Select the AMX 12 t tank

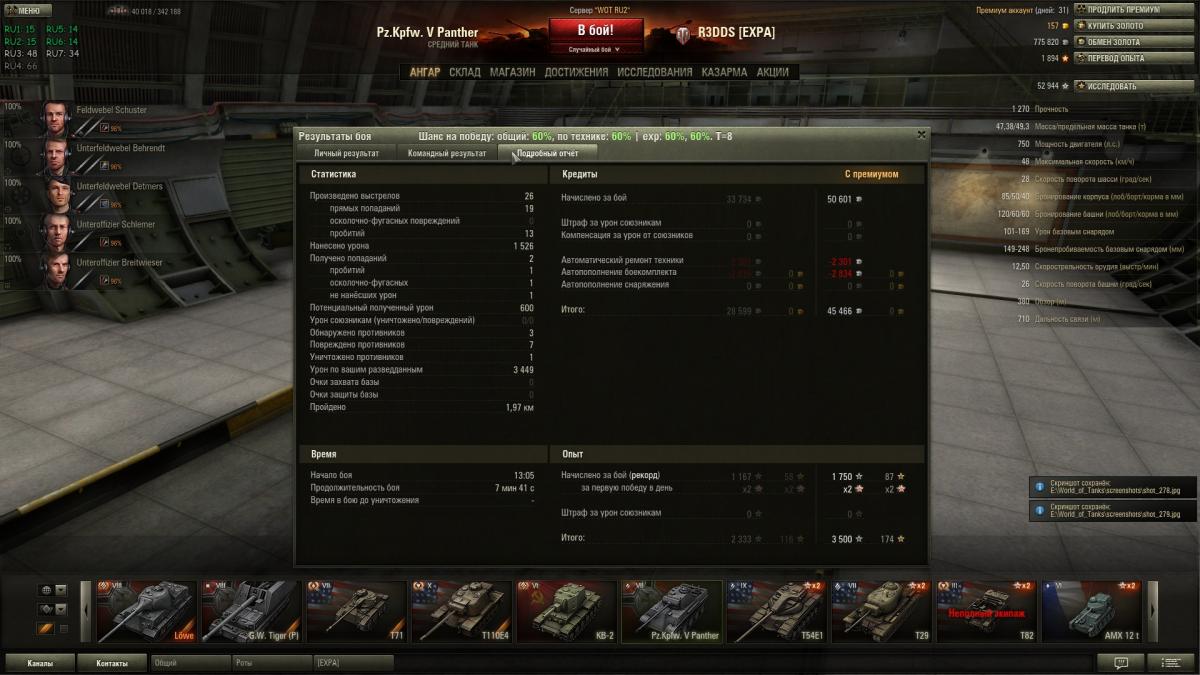tap(1092, 611)
